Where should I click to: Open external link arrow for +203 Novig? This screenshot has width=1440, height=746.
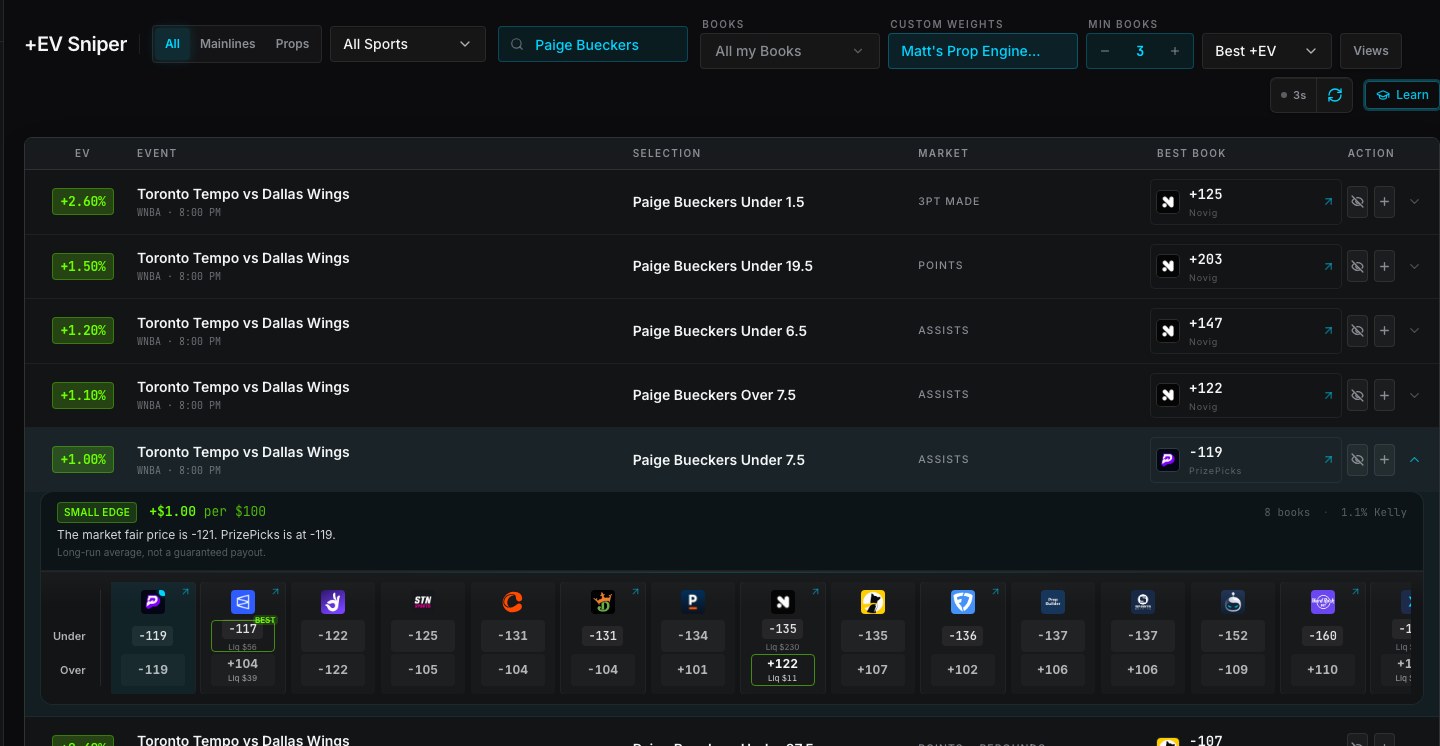point(1328,266)
